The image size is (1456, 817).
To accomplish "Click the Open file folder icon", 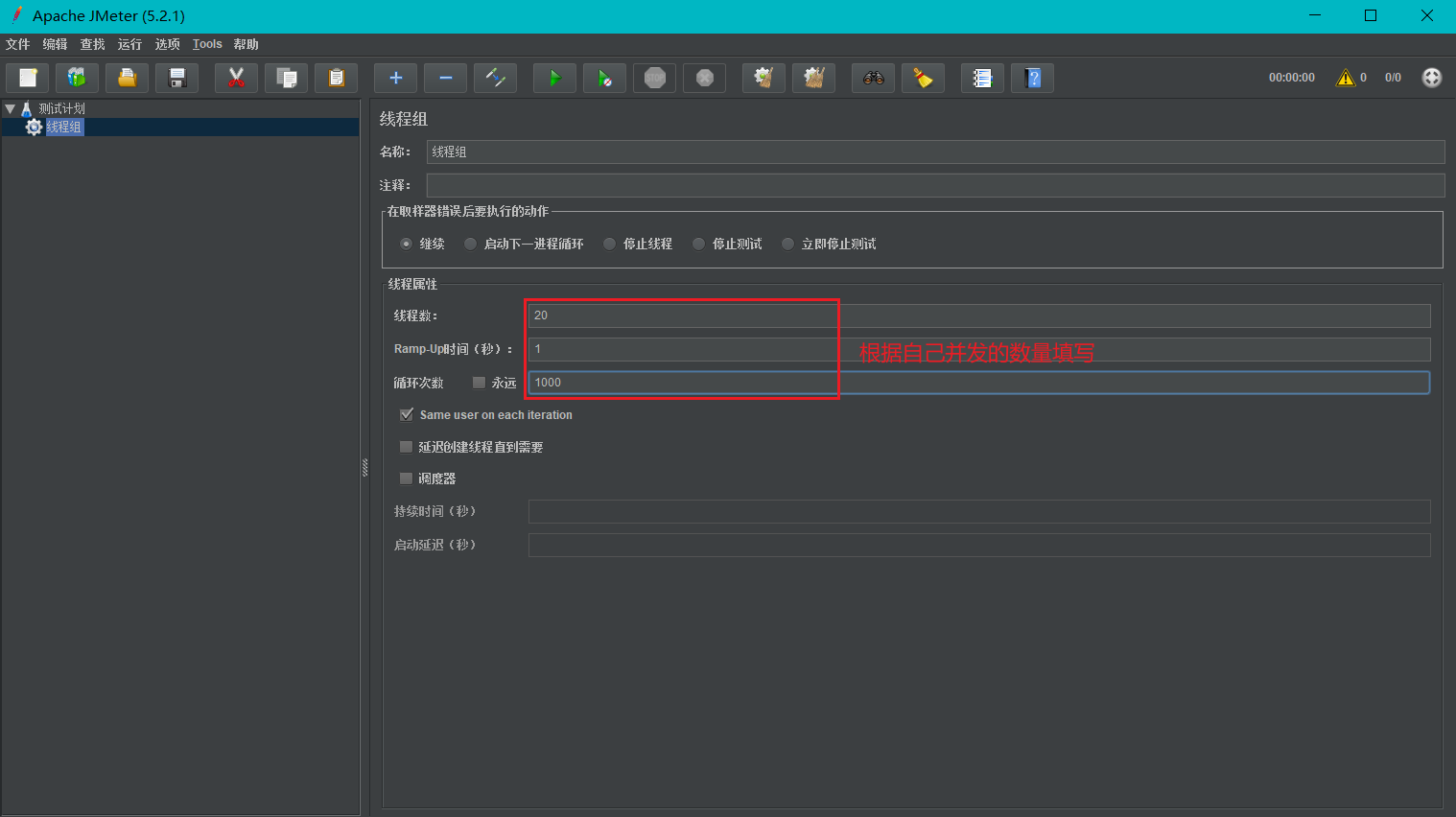I will coord(127,78).
